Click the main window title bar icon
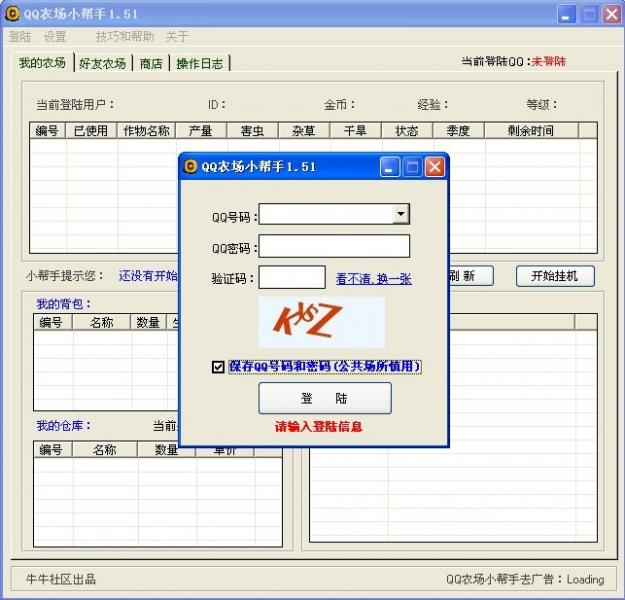 click(x=12, y=14)
